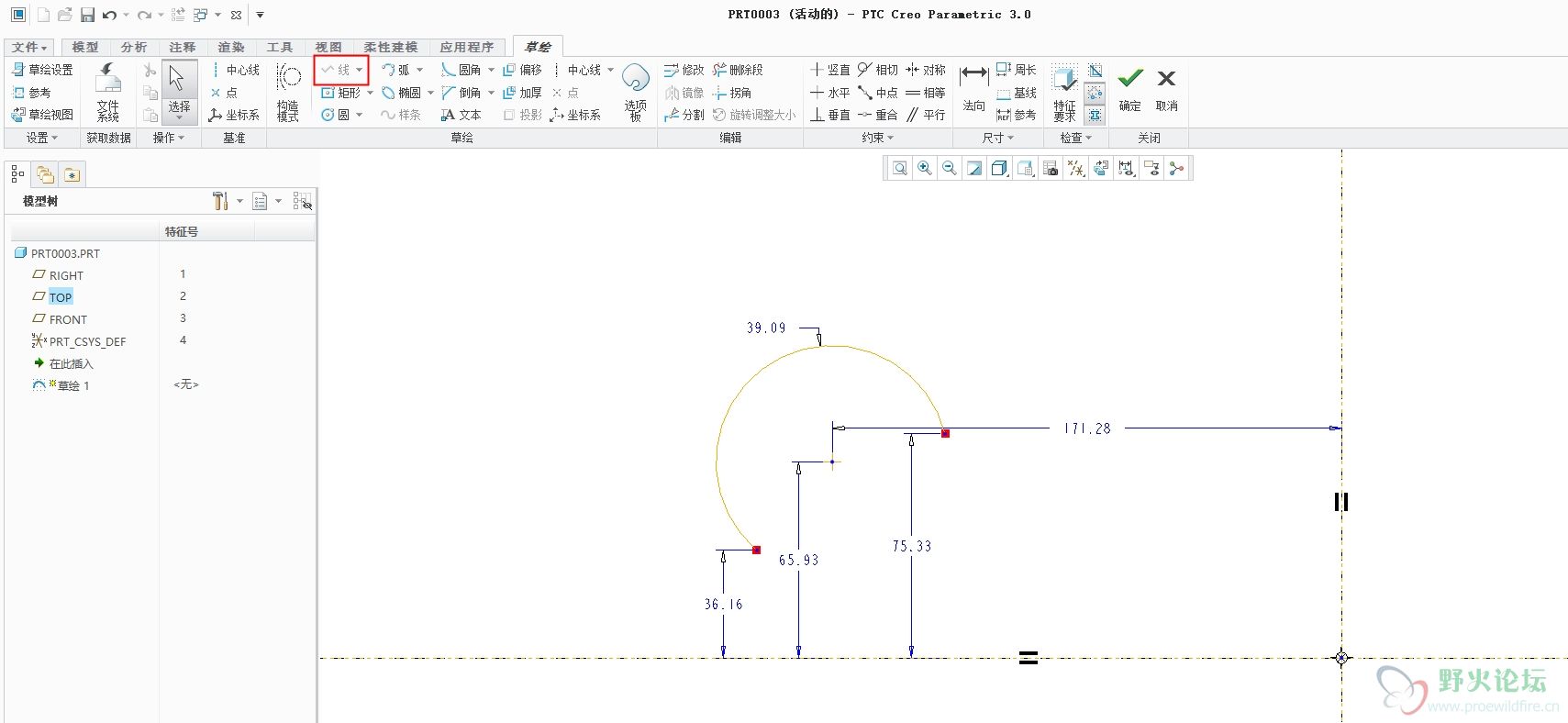
Task: Apply the 重合 coincident constraint
Action: (878, 115)
